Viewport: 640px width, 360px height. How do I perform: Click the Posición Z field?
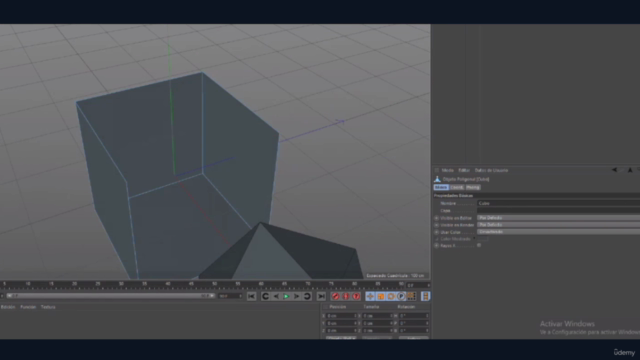pos(341,331)
